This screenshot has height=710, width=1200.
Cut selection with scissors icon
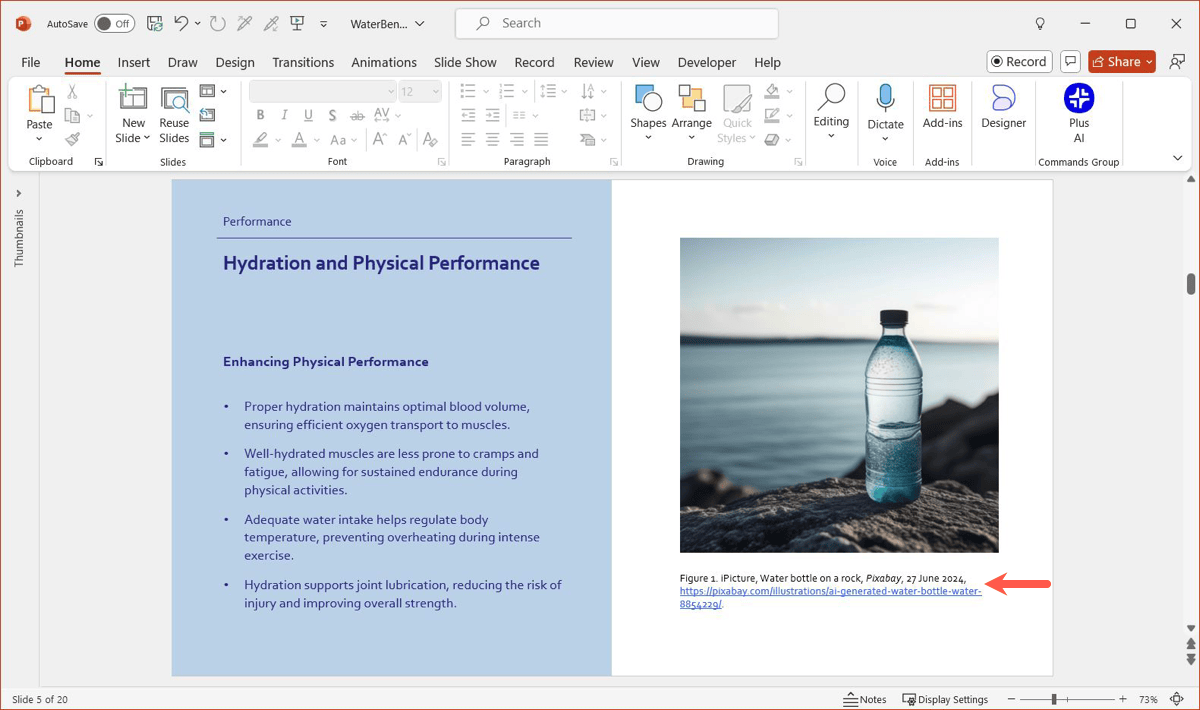[72, 91]
